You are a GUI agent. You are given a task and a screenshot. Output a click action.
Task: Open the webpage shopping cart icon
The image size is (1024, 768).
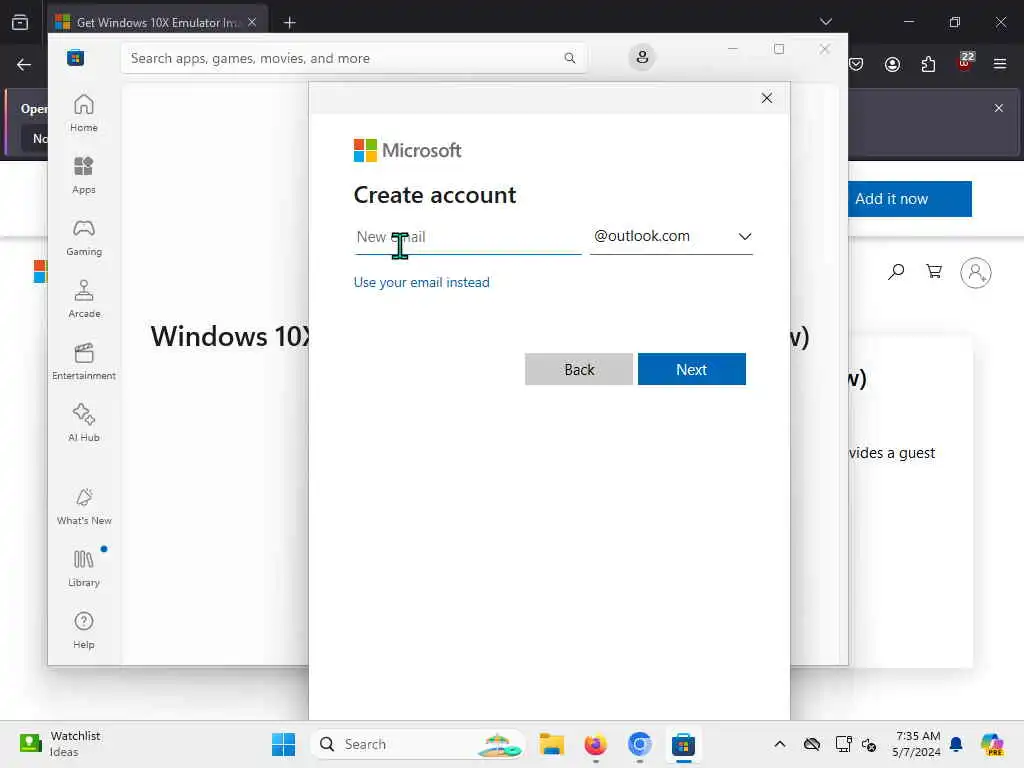click(x=935, y=271)
